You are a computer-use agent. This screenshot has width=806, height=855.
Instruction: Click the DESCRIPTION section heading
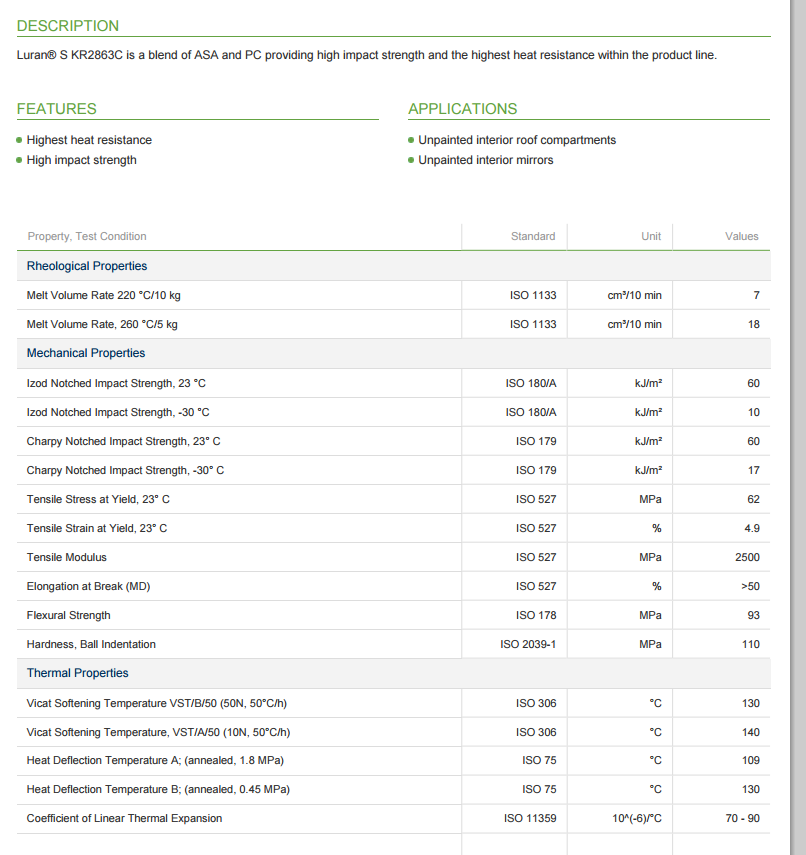(68, 26)
